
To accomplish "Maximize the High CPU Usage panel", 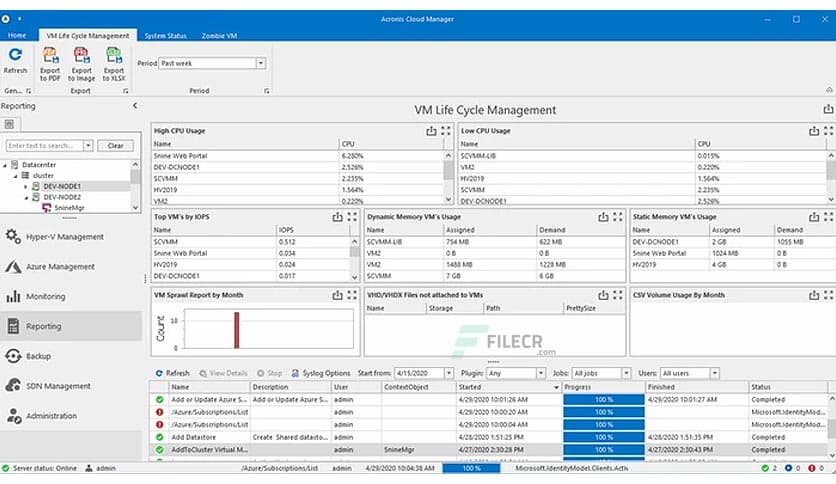I will (x=446, y=131).
